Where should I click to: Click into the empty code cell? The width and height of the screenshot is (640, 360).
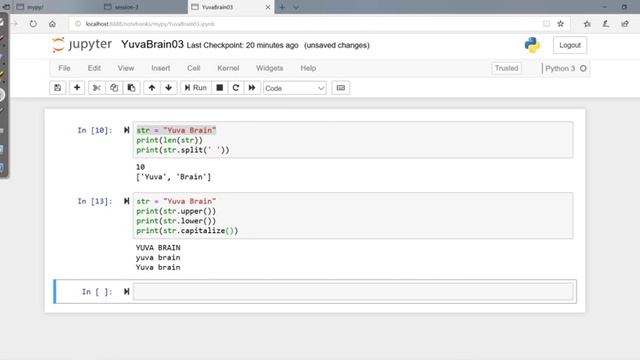[353, 292]
